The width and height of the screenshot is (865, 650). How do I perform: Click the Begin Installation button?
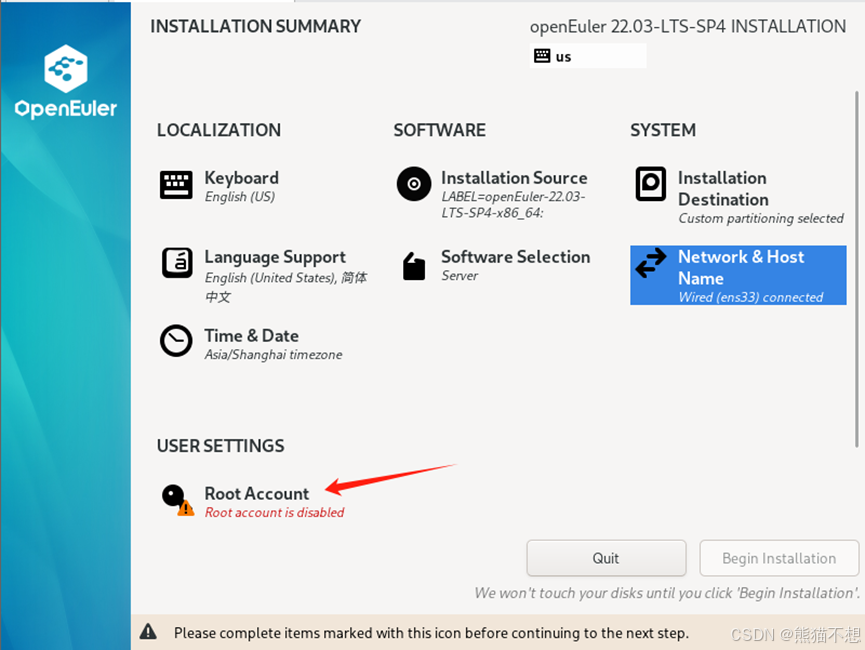[779, 558]
